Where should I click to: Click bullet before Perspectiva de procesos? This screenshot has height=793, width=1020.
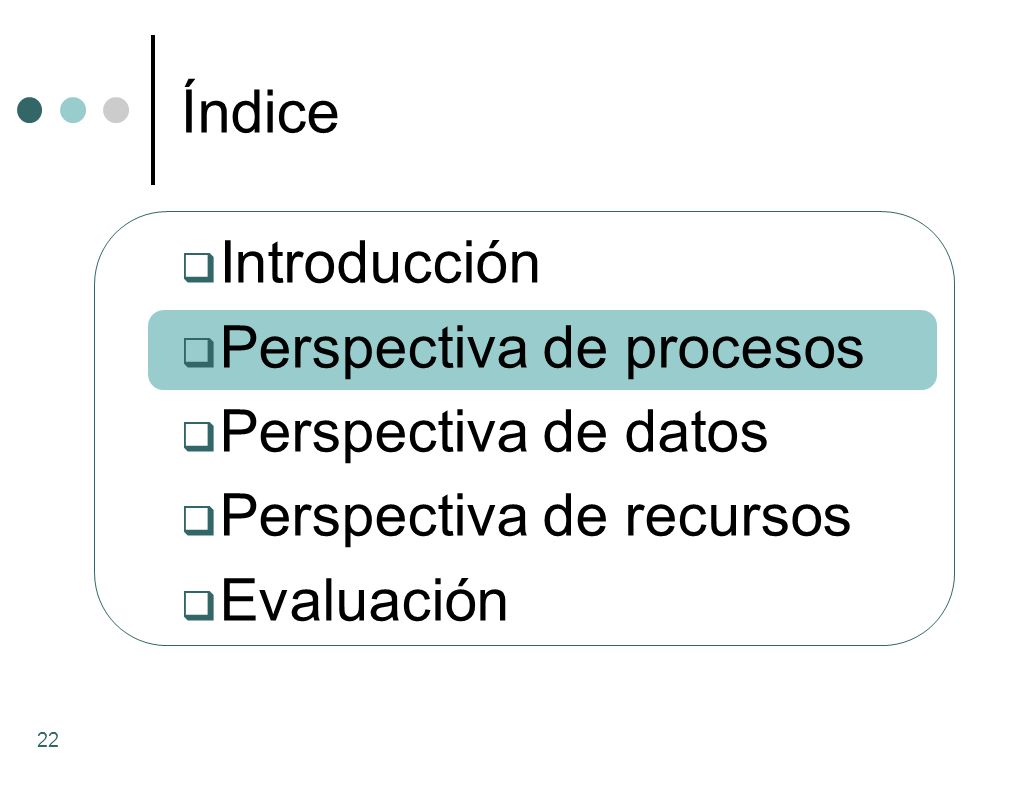198,352
